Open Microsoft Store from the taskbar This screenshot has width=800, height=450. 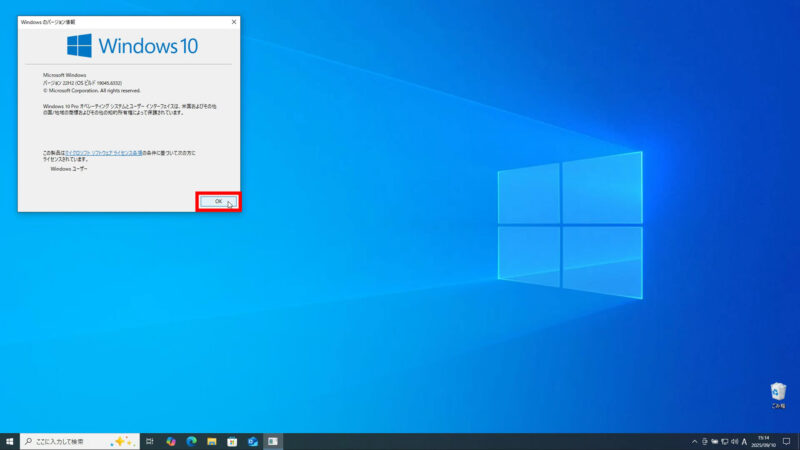click(232, 441)
